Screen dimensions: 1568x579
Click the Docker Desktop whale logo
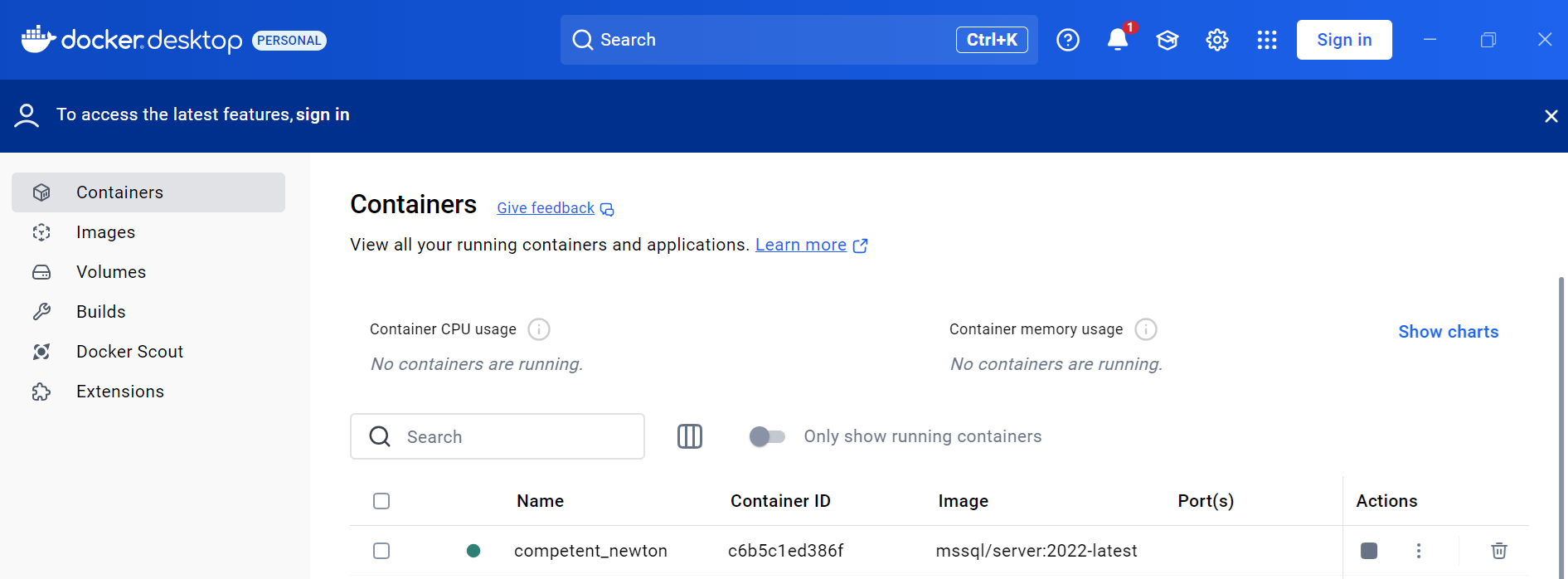(38, 39)
